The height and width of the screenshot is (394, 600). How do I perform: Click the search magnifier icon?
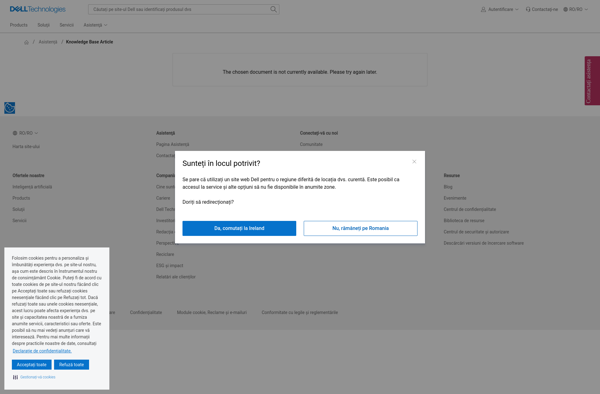tap(273, 9)
